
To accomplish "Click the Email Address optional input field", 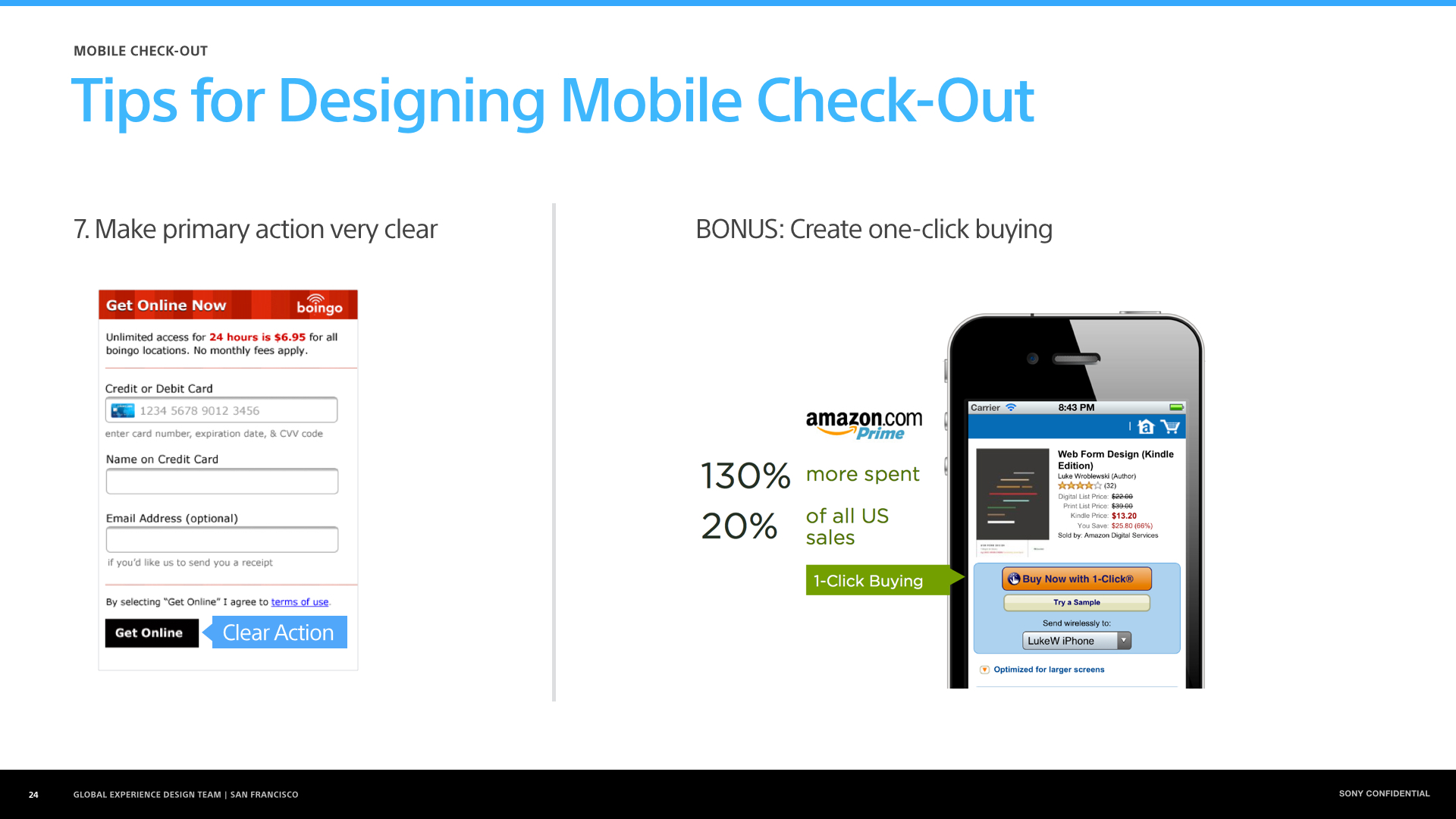I will [222, 541].
